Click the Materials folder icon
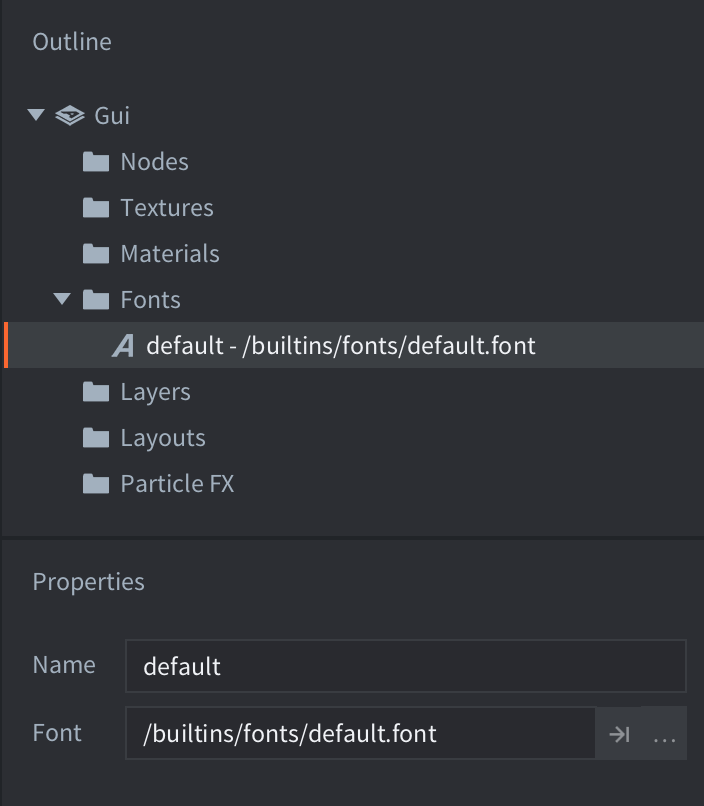Screen dimensions: 704x806 [x=95, y=253]
